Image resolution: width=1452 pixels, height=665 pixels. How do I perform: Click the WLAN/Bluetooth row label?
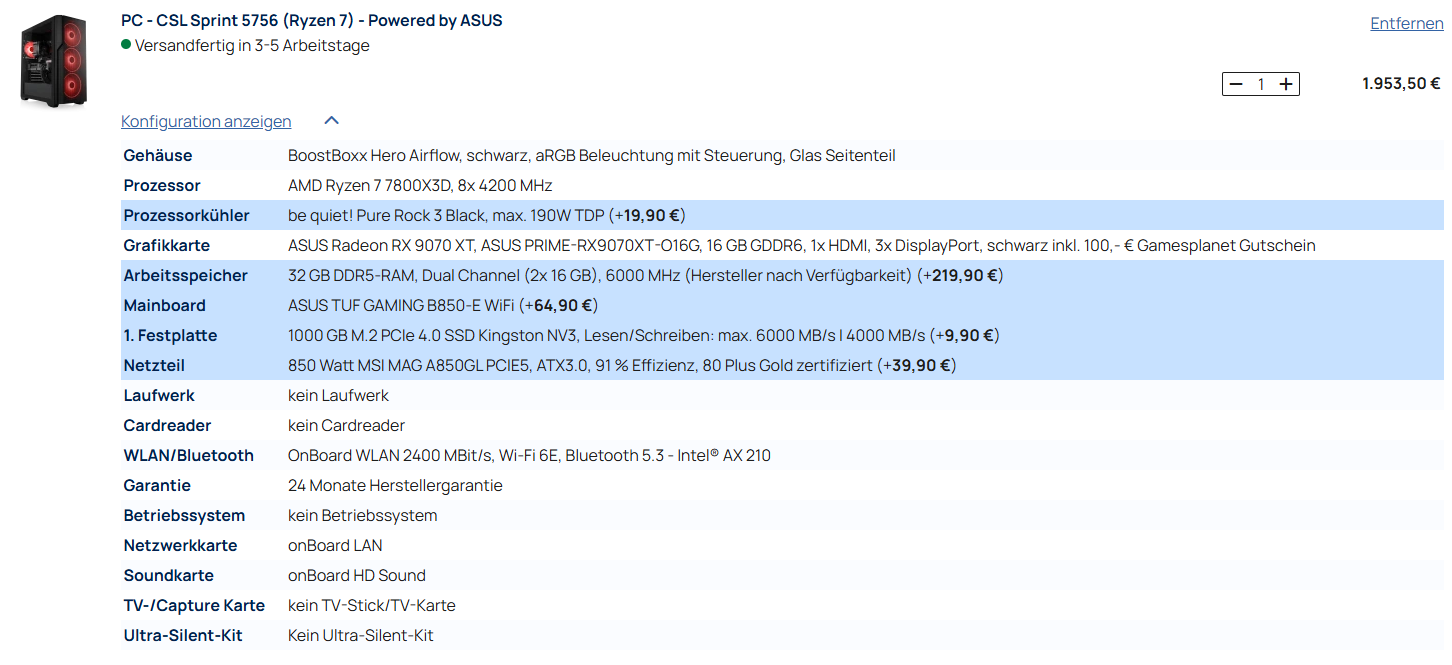pyautogui.click(x=188, y=455)
